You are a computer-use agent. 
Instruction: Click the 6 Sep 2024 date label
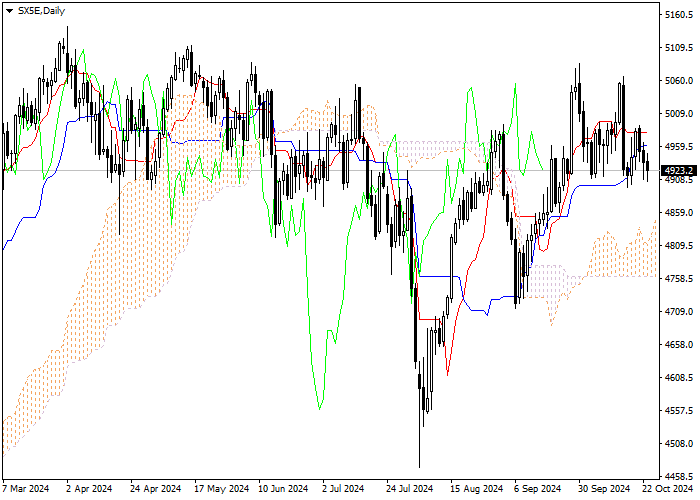pos(538,489)
